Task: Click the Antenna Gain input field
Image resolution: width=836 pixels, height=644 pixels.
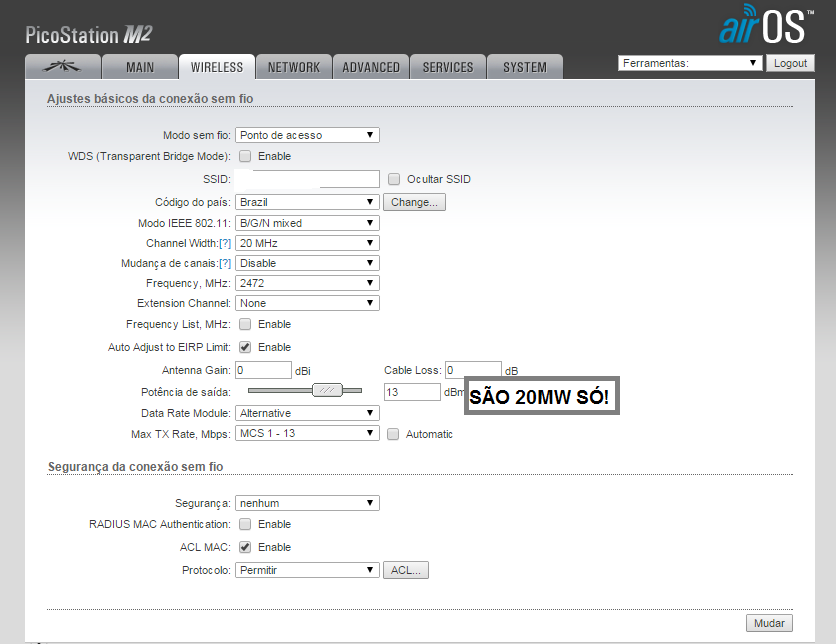Action: coord(263,370)
